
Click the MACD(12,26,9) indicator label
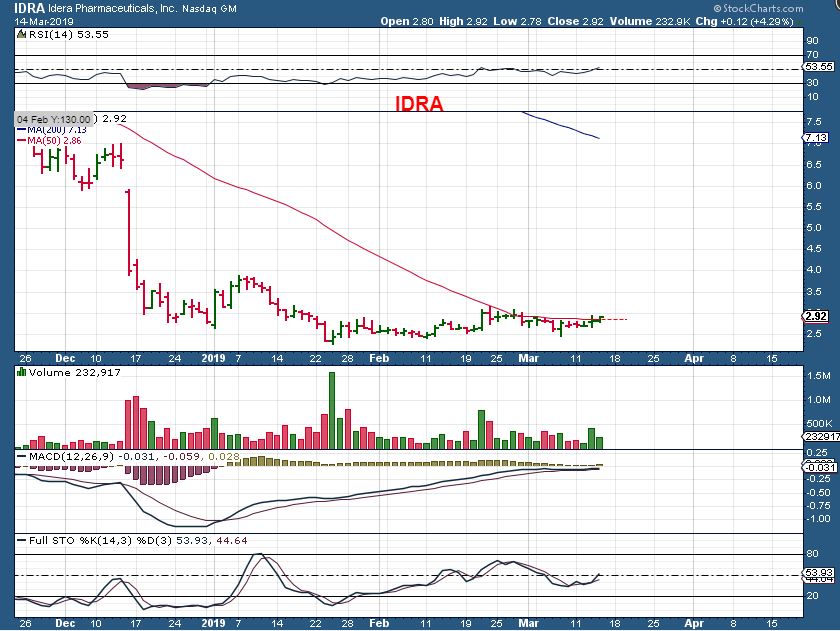70,457
